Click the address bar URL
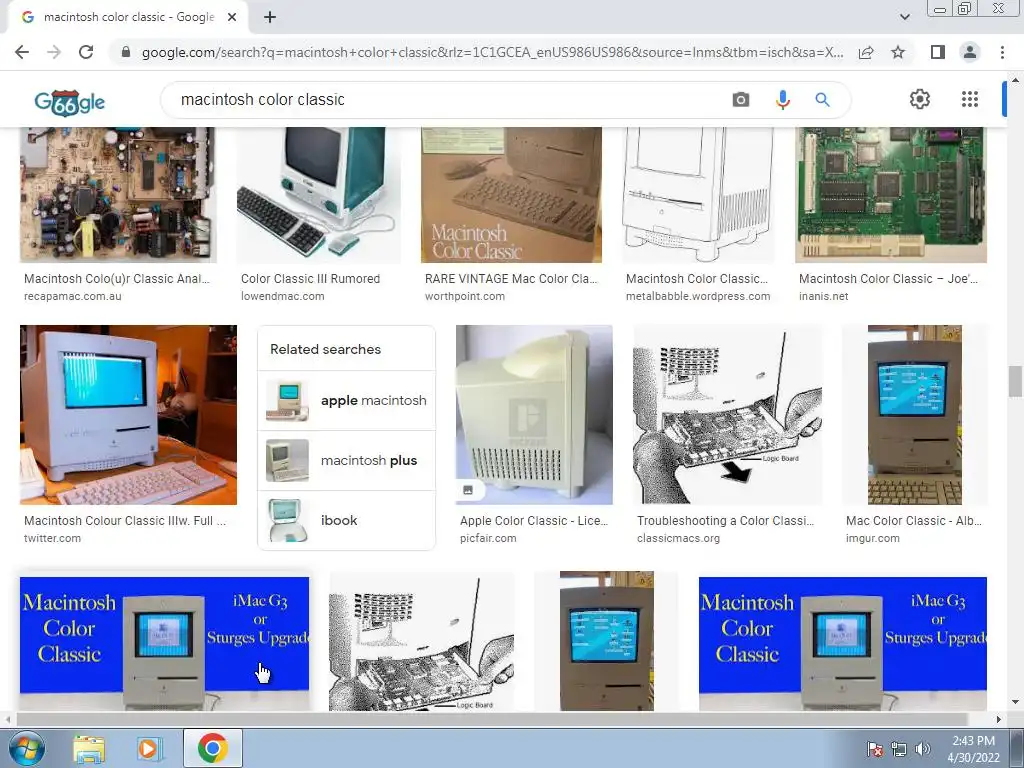This screenshot has height=768, width=1024. (x=492, y=52)
